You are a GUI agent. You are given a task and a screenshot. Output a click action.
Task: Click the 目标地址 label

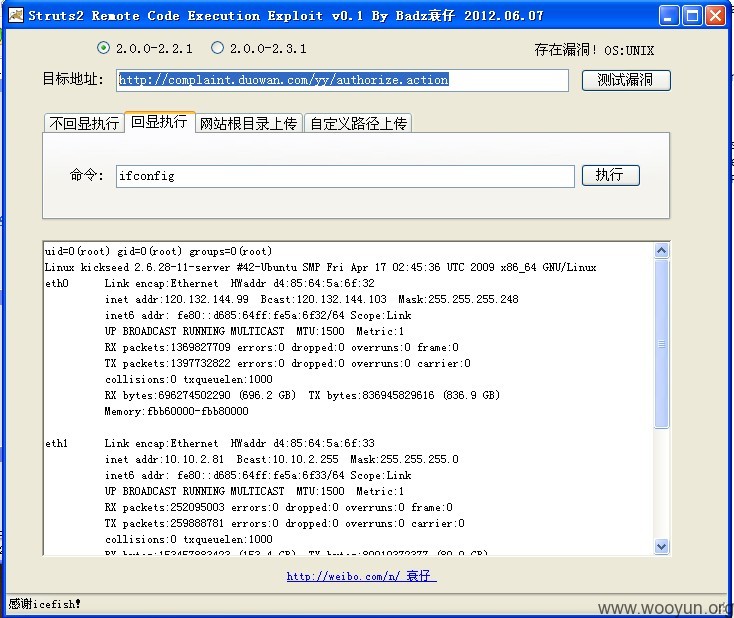[x=73, y=79]
